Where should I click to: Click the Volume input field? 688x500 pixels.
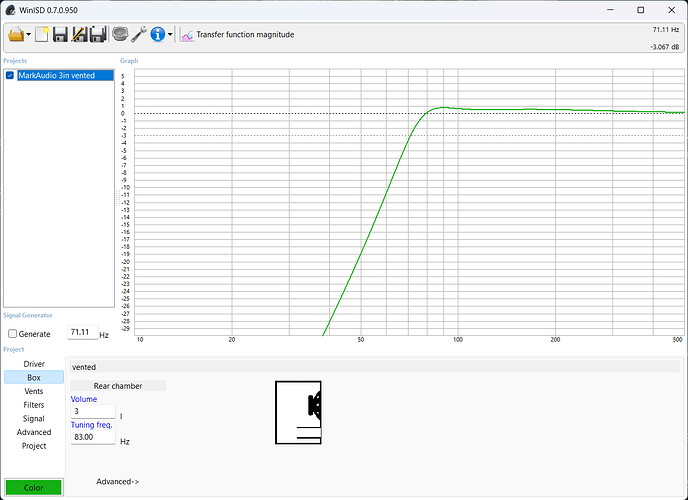tap(93, 412)
